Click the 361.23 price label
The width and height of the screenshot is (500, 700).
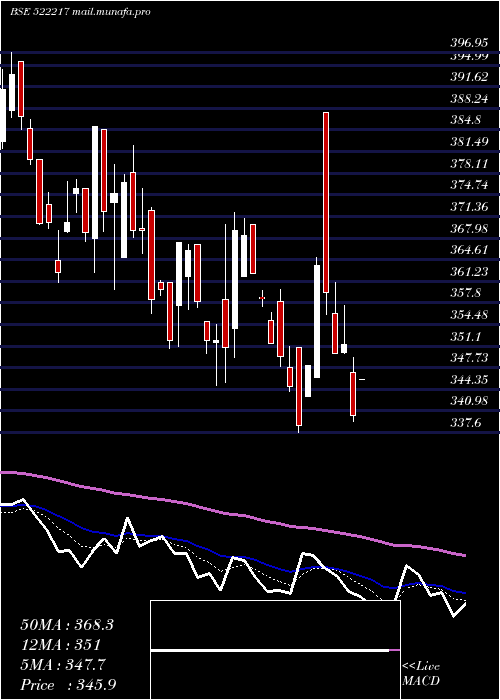[x=469, y=271]
